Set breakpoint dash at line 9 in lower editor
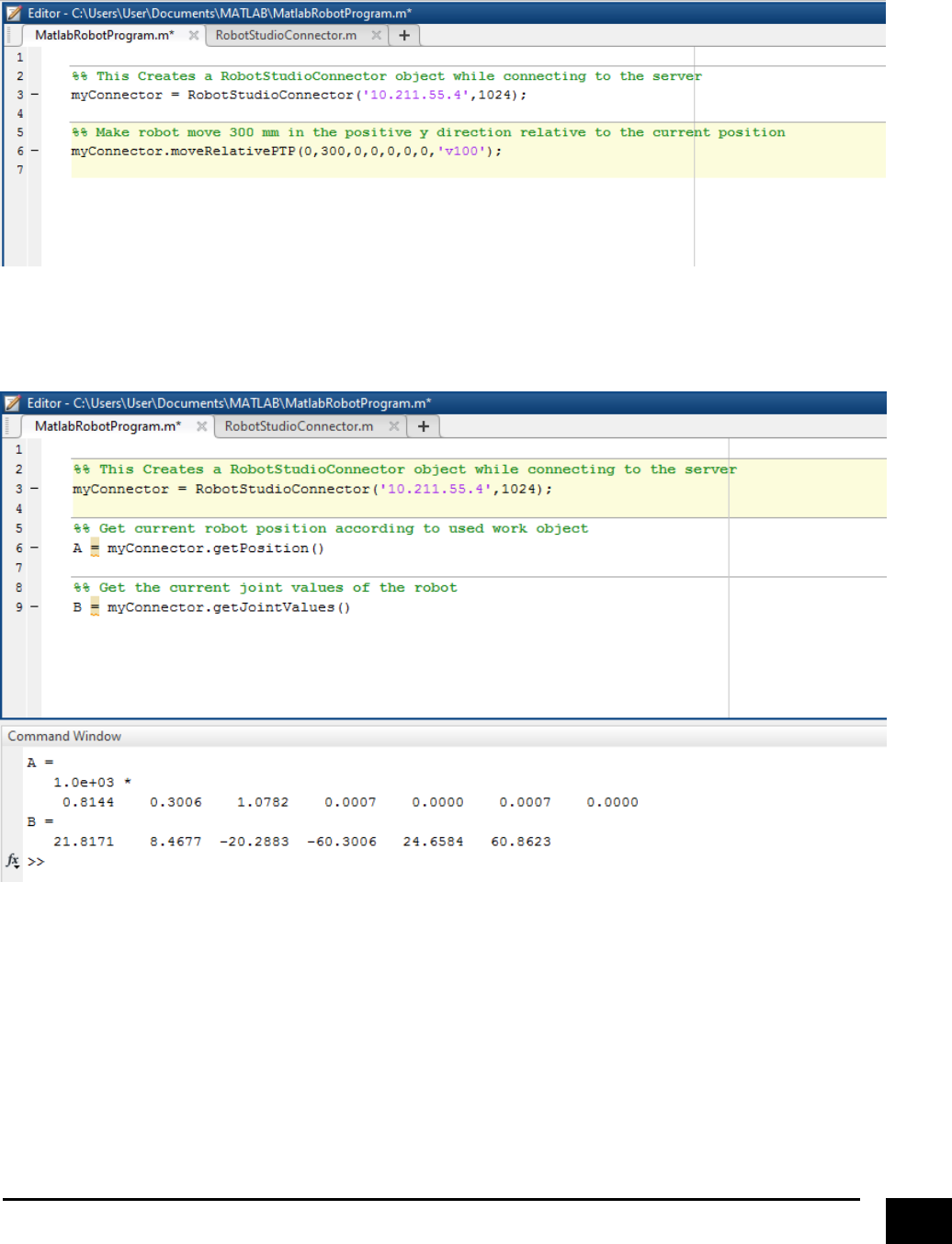The width and height of the screenshot is (952, 1244). coord(35,607)
